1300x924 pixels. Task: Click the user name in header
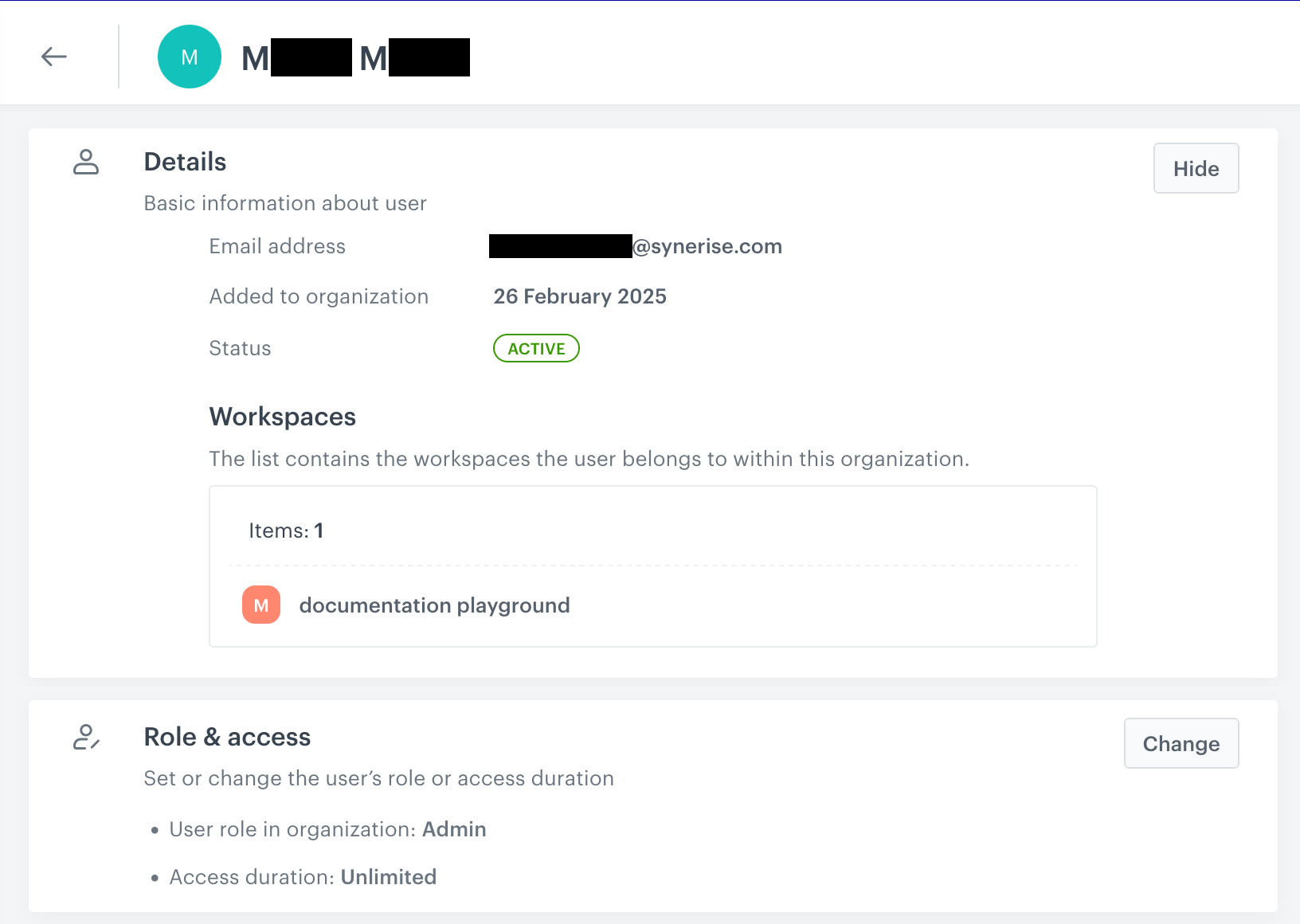coord(355,57)
